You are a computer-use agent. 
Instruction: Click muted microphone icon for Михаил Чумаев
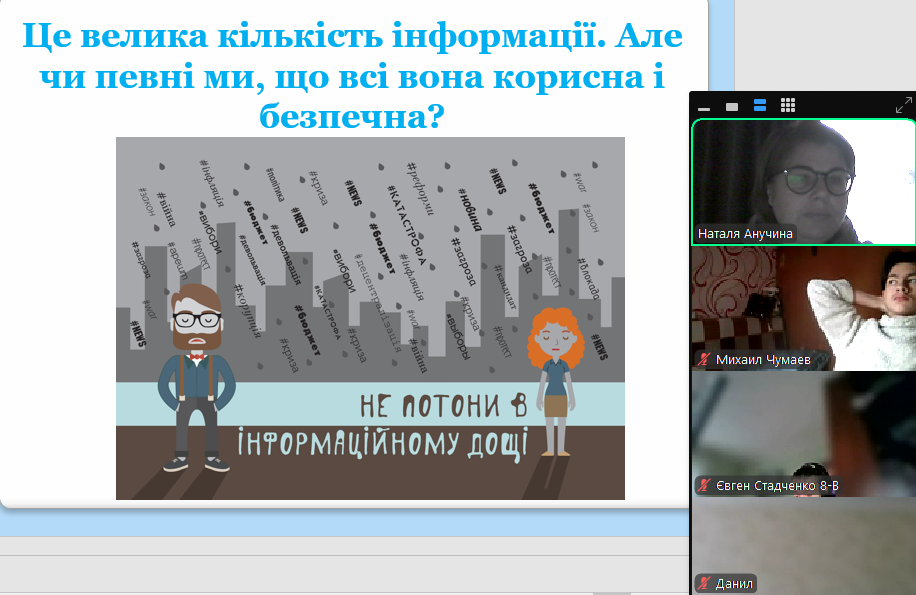tap(705, 359)
